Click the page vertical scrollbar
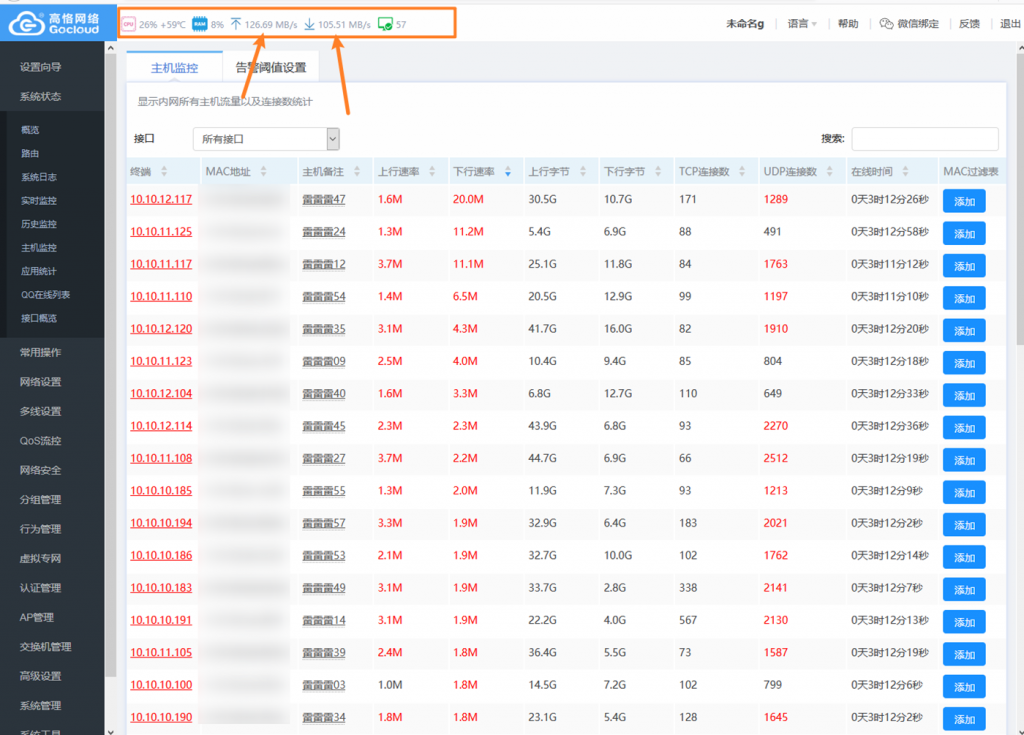This screenshot has height=735, width=1024. pyautogui.click(x=1018, y=300)
